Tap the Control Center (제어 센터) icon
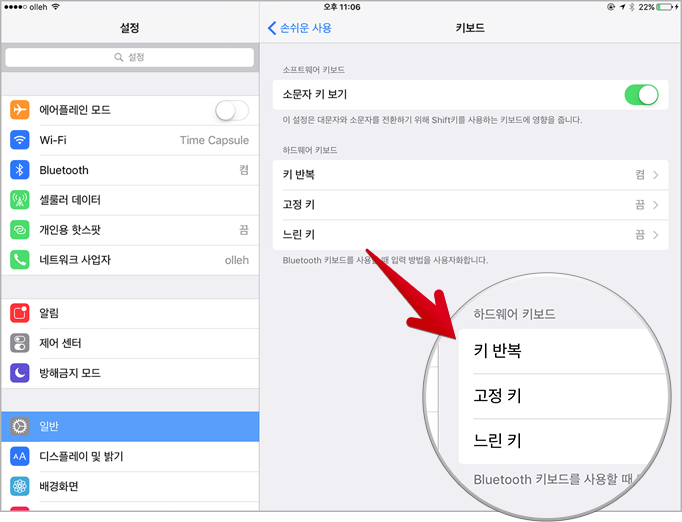 [x=20, y=343]
